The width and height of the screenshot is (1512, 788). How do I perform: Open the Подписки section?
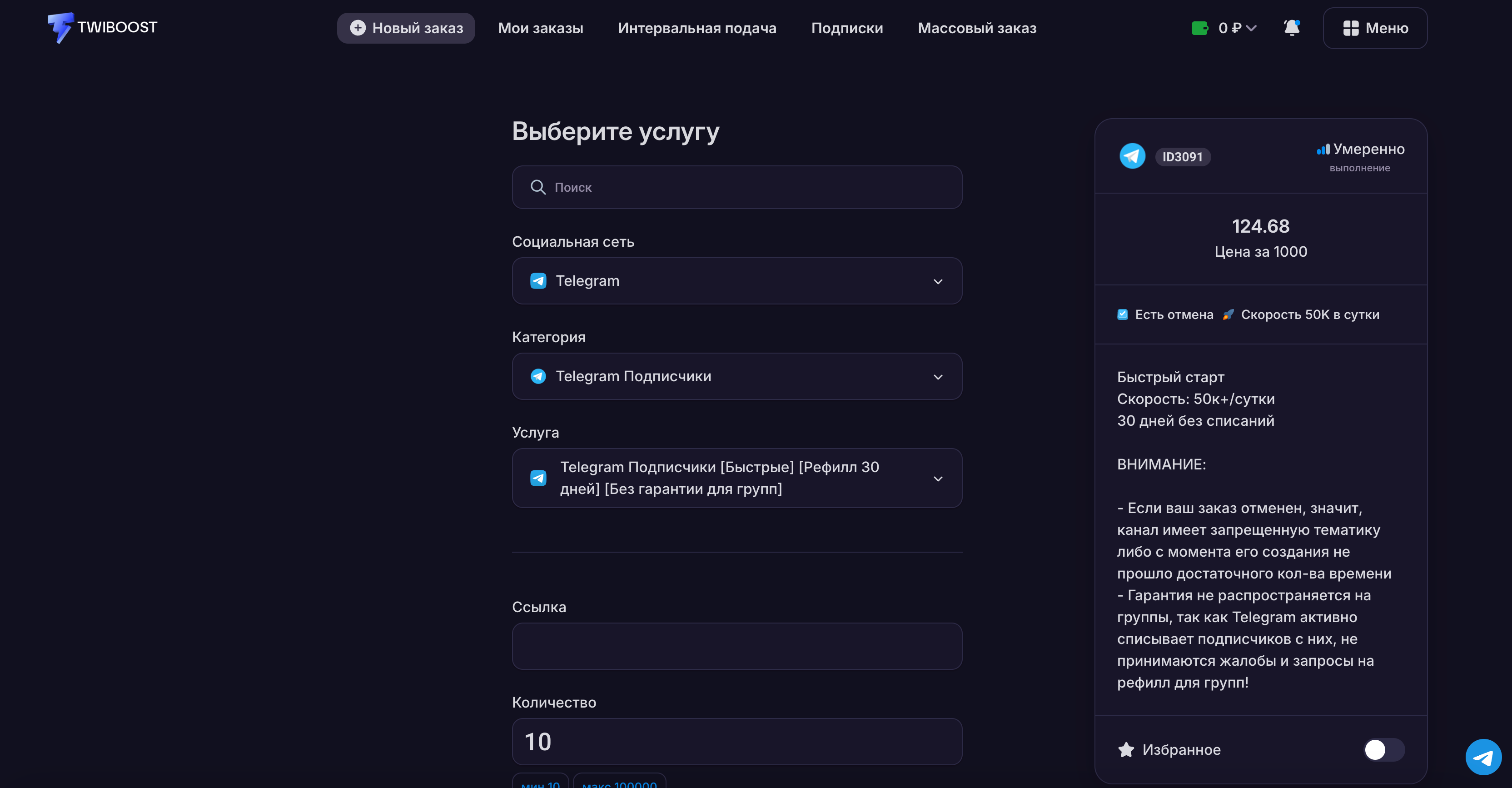847,28
